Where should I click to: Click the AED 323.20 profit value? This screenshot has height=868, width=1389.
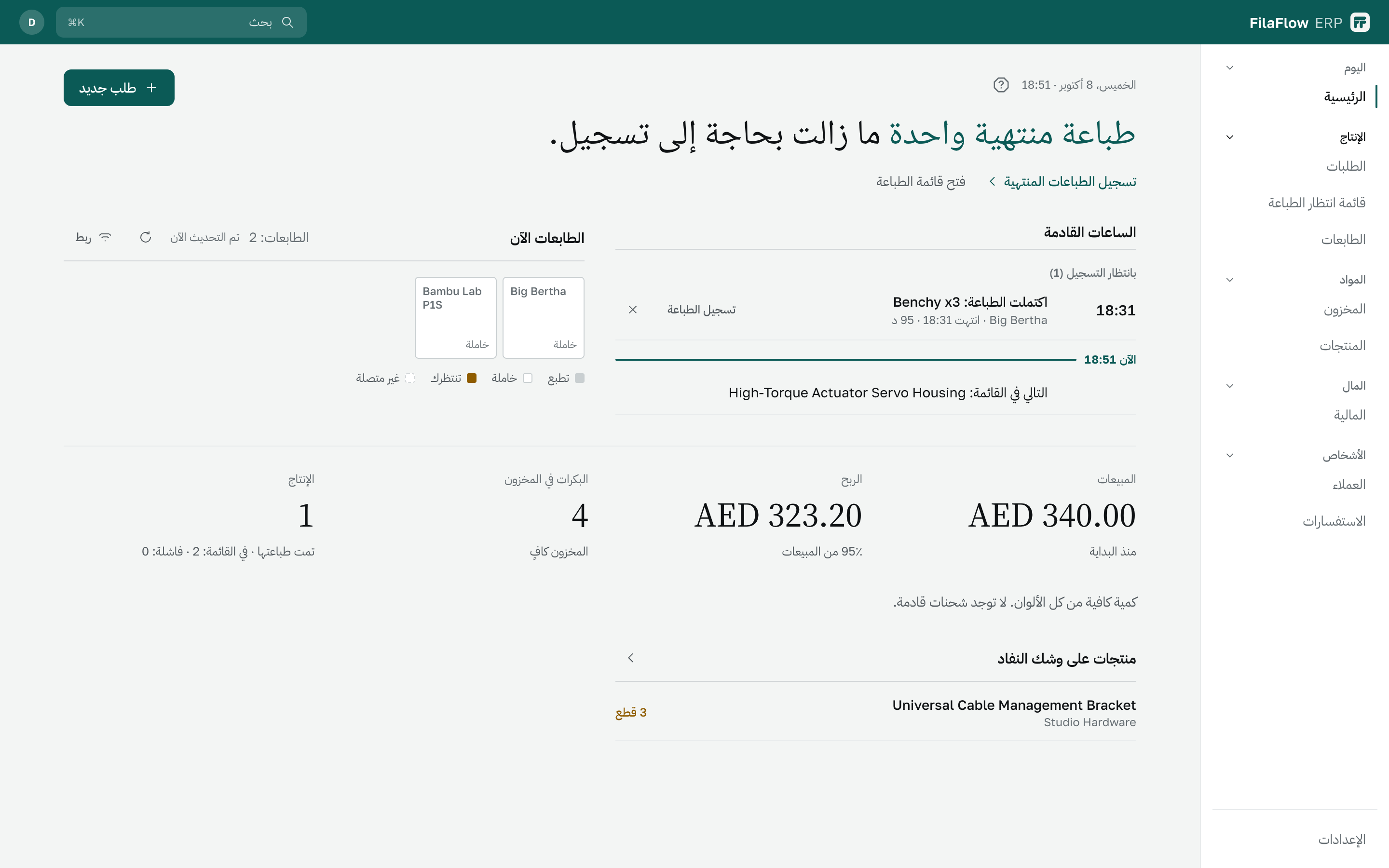[x=778, y=515]
